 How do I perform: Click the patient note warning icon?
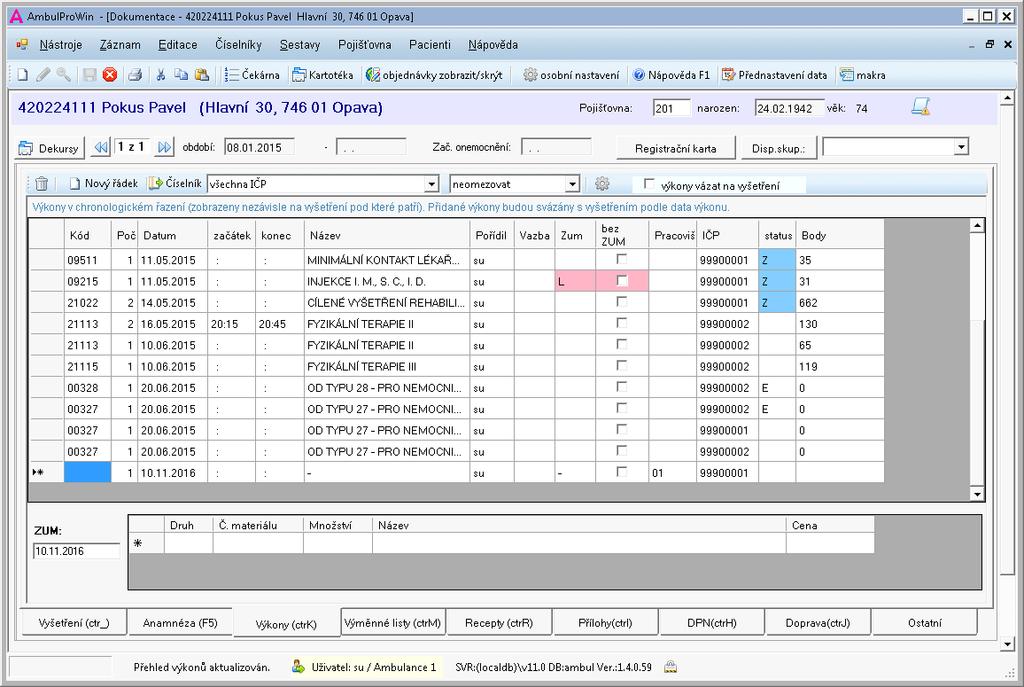coord(921,106)
